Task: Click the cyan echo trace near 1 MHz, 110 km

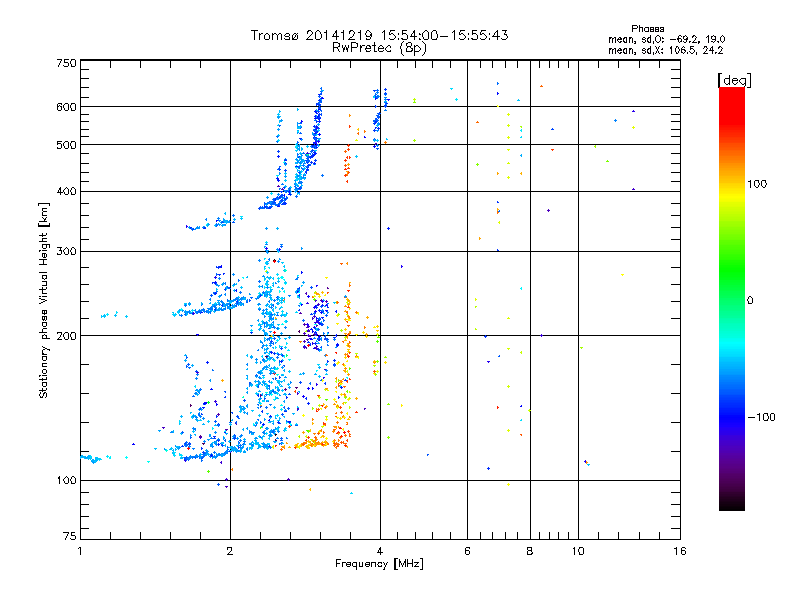Action: pyautogui.click(x=91, y=459)
